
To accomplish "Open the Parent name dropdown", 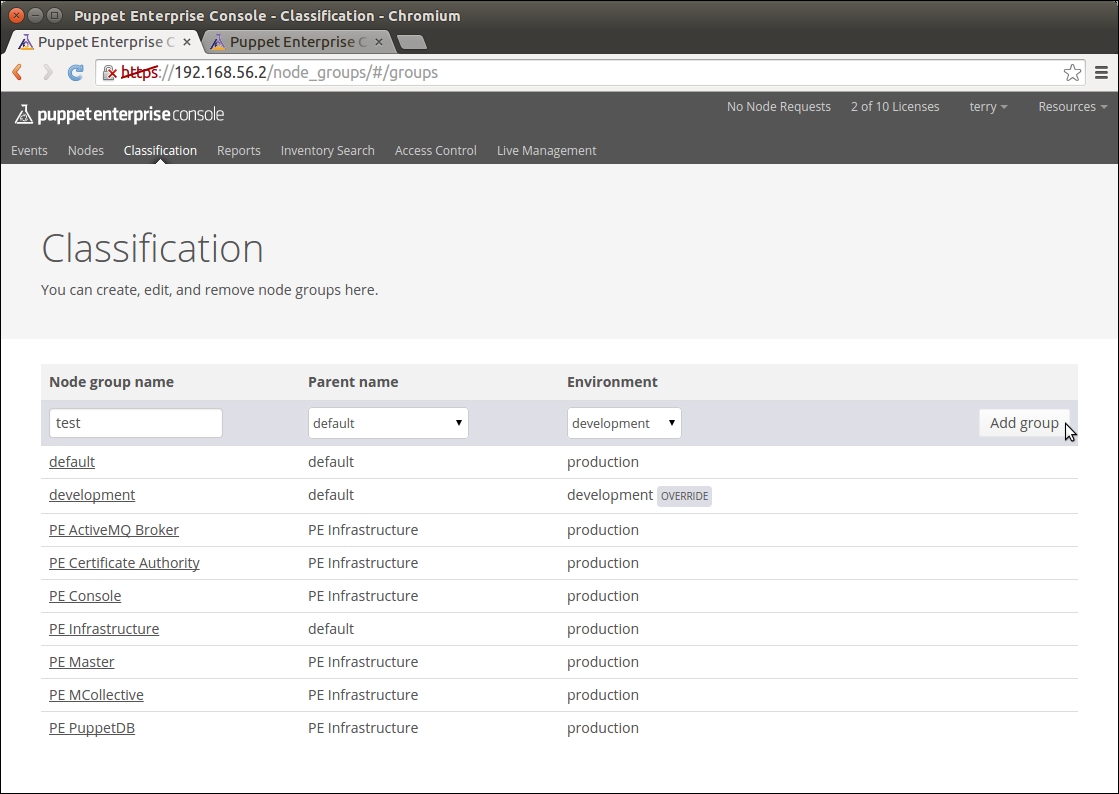I will [388, 423].
